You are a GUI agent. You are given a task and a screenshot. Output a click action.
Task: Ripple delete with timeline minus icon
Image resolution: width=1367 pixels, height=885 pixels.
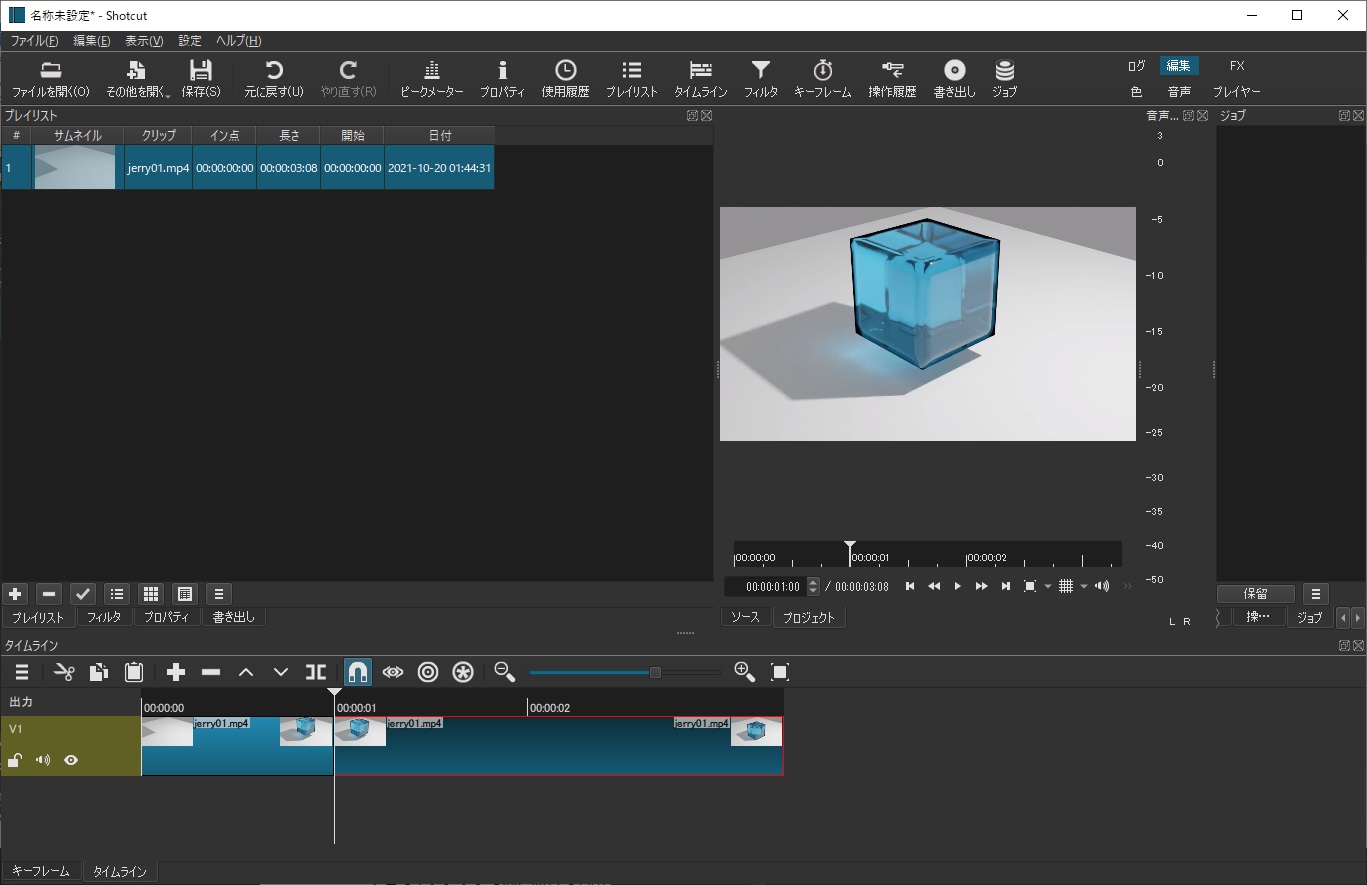(x=211, y=672)
